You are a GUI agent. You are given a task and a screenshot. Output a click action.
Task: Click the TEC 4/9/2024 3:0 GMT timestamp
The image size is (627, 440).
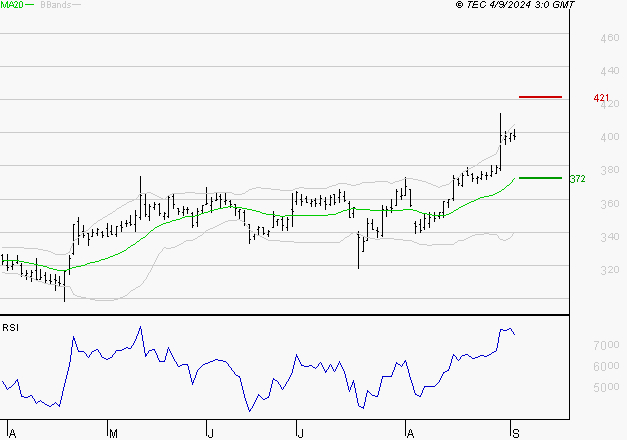[x=515, y=5]
